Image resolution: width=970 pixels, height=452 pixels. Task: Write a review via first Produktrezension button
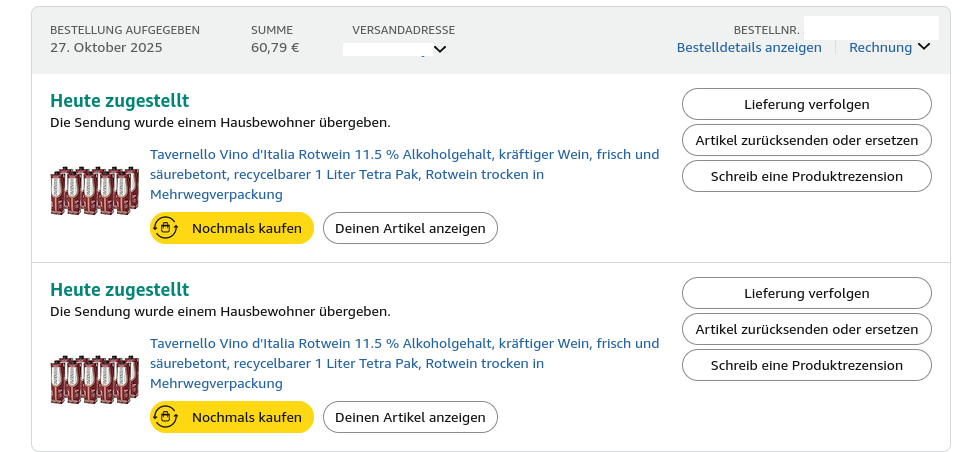point(806,176)
